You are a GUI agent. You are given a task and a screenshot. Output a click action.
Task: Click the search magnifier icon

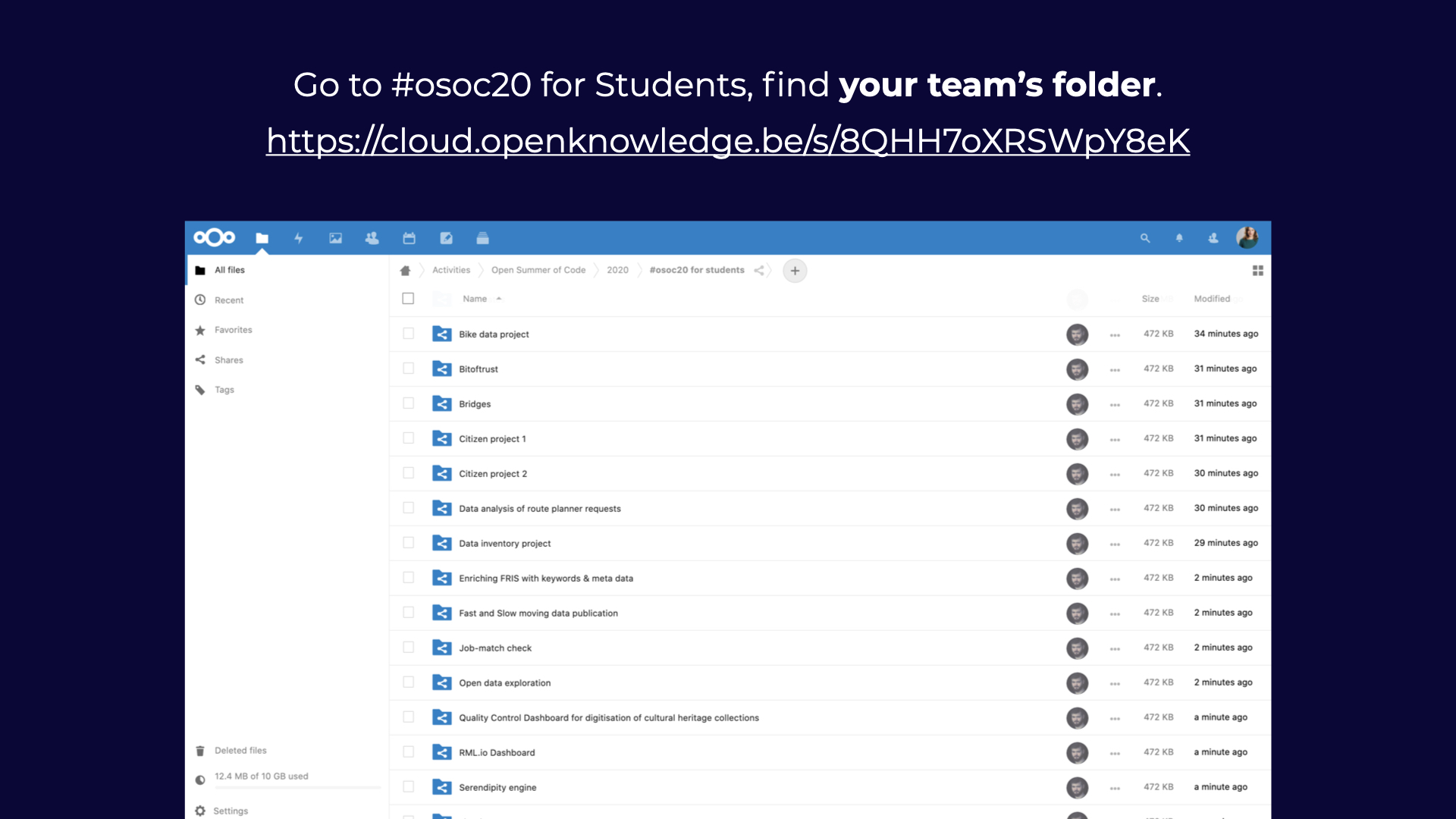click(1145, 238)
